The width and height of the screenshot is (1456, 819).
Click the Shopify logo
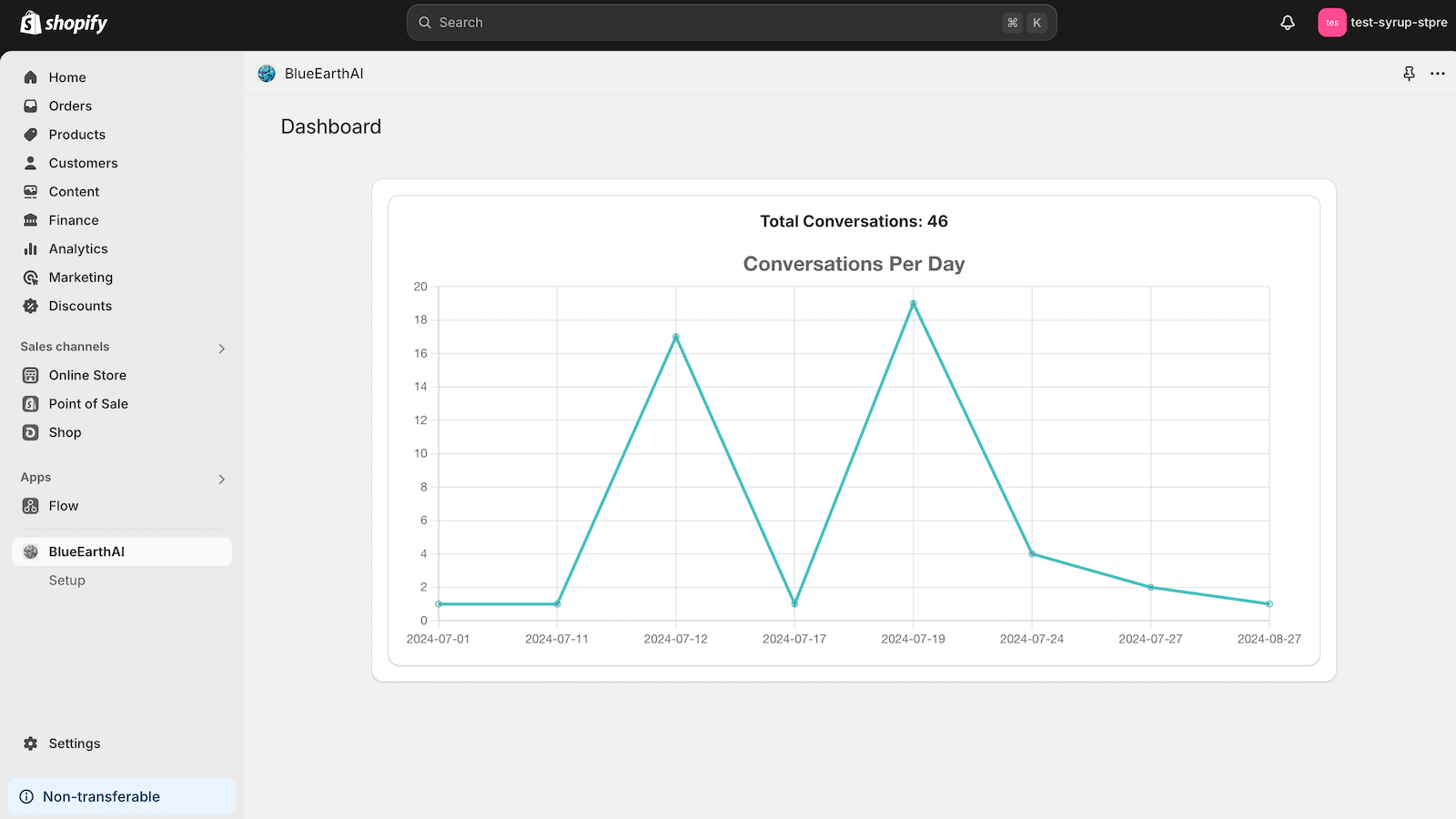[x=64, y=23]
